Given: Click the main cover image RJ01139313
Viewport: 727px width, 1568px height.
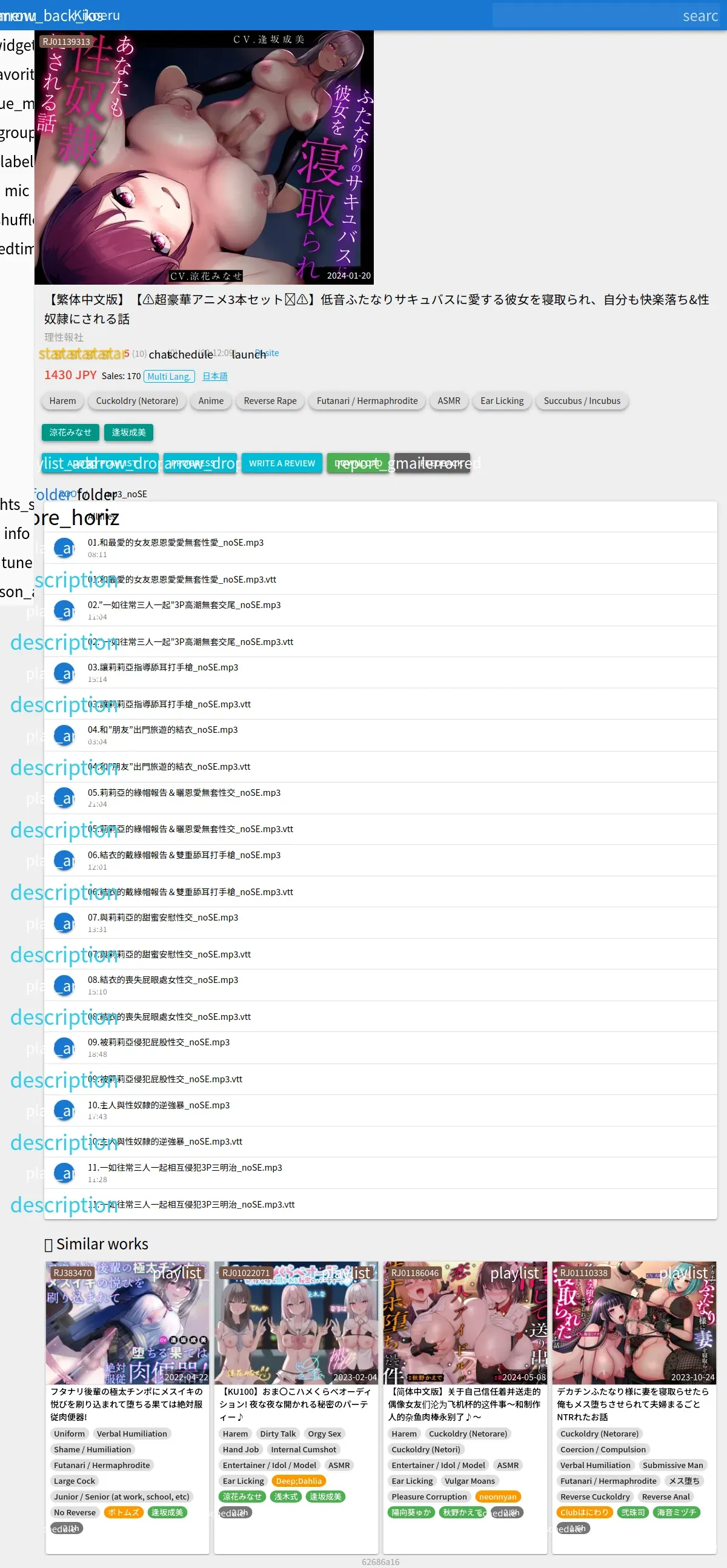Looking at the screenshot, I should [x=204, y=157].
